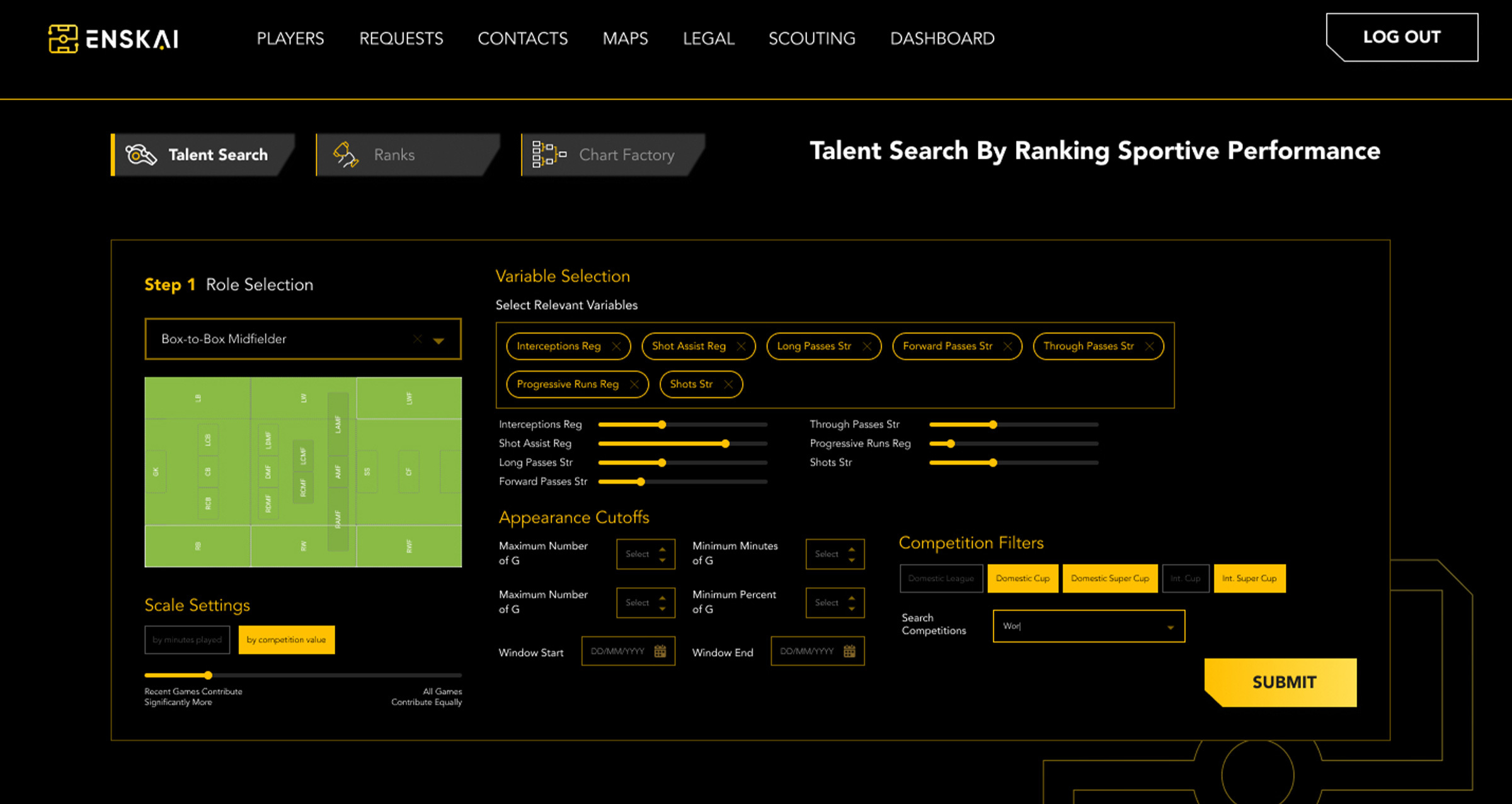1512x804 pixels.
Task: Open the SCOUTING menu
Action: tap(811, 38)
